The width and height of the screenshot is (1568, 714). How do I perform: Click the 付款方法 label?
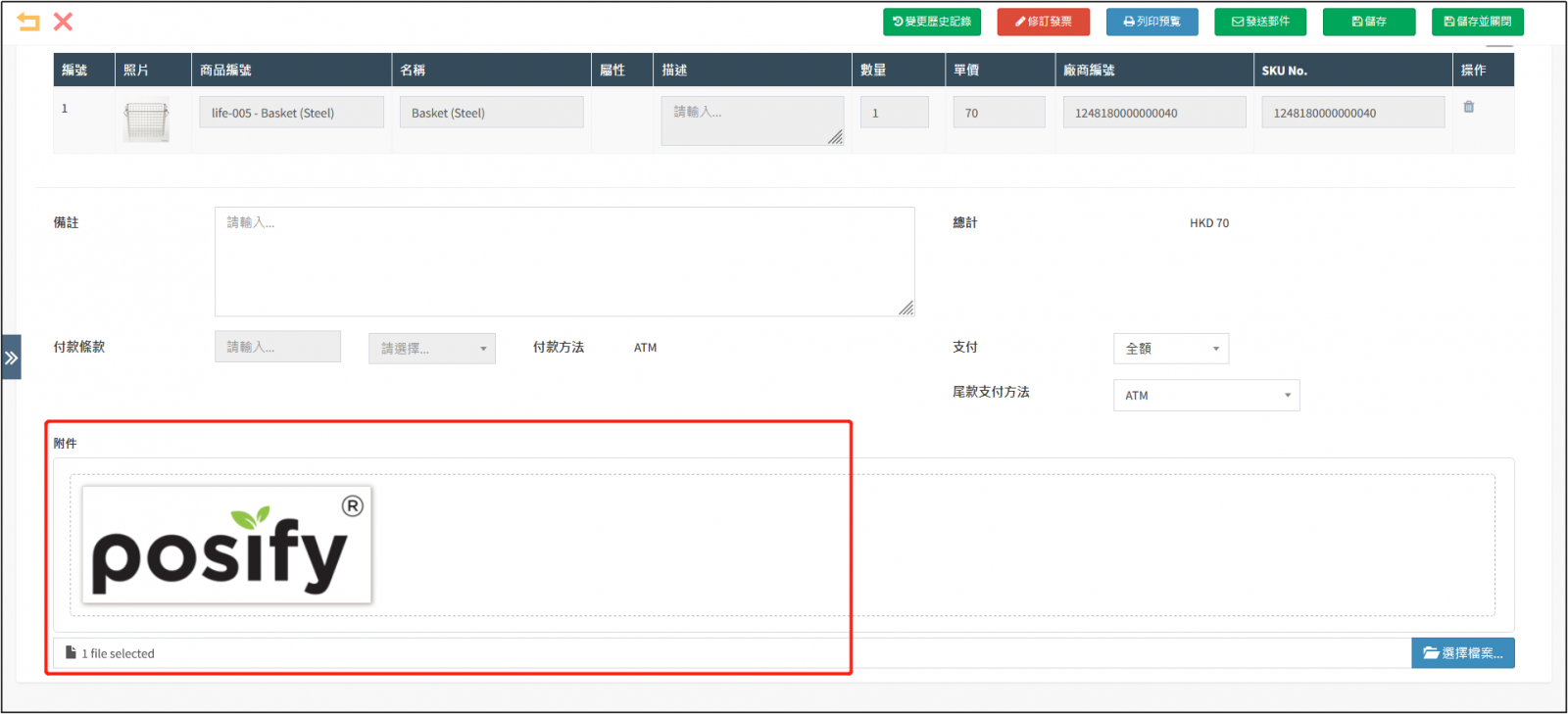[x=559, y=348]
